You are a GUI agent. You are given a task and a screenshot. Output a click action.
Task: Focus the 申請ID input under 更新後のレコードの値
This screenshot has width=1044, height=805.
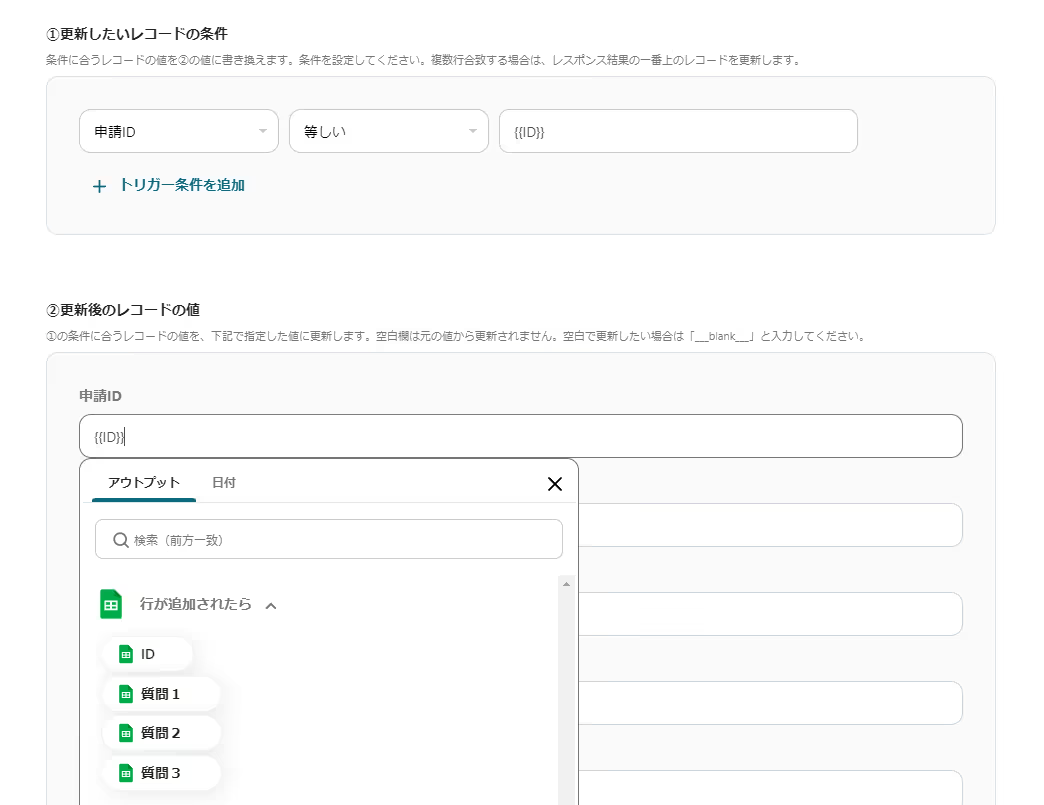pyautogui.click(x=520, y=436)
